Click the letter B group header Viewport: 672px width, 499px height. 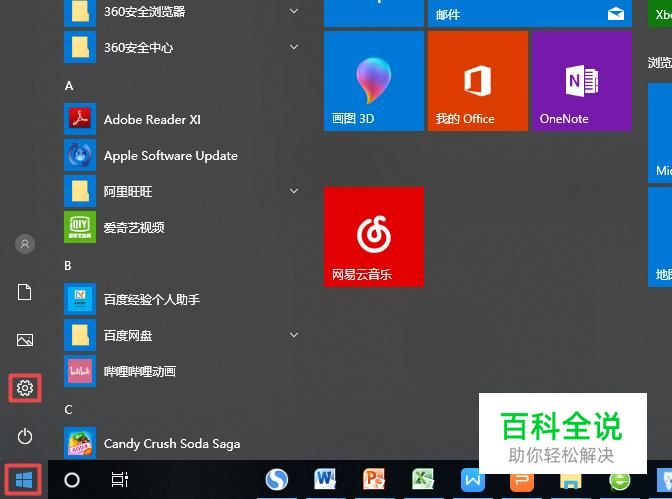coord(68,266)
